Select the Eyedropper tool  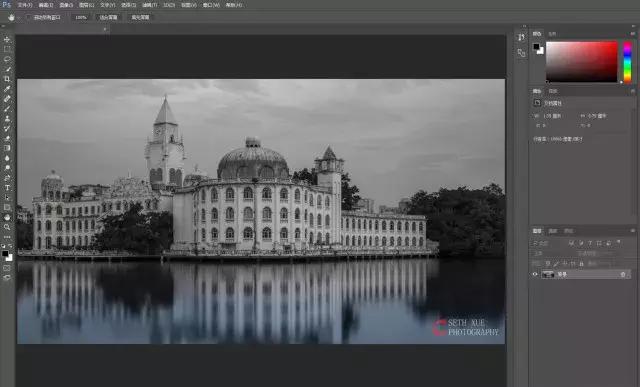pos(7,89)
